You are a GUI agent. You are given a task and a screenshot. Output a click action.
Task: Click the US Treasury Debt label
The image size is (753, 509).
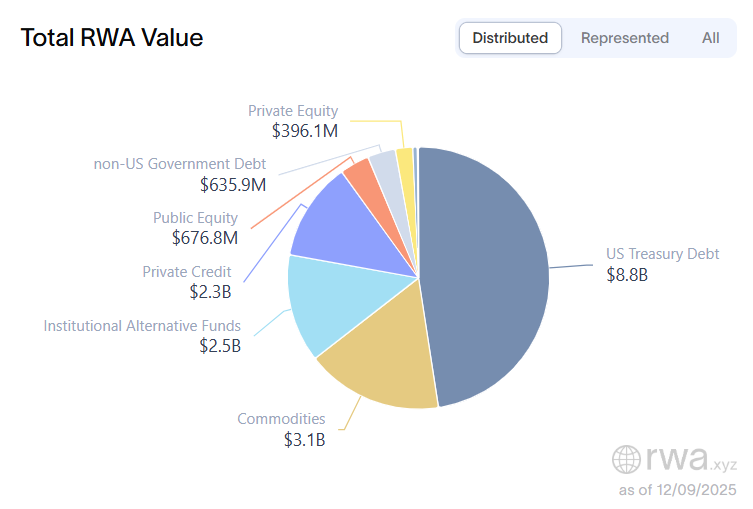(662, 254)
